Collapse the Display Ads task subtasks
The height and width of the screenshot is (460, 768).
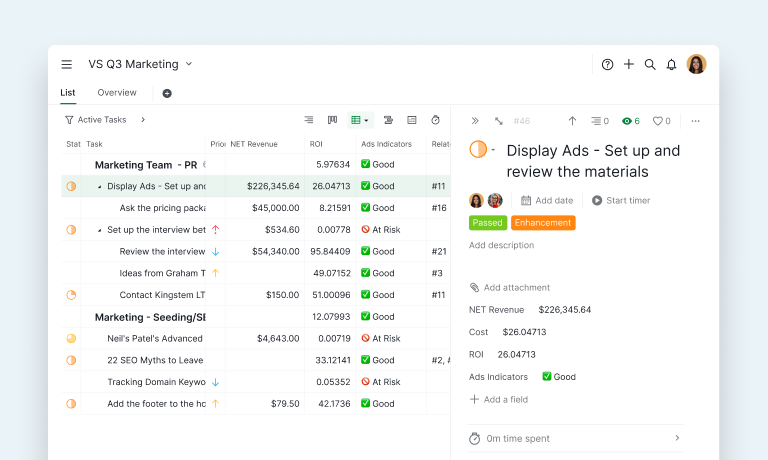[x=99, y=187]
